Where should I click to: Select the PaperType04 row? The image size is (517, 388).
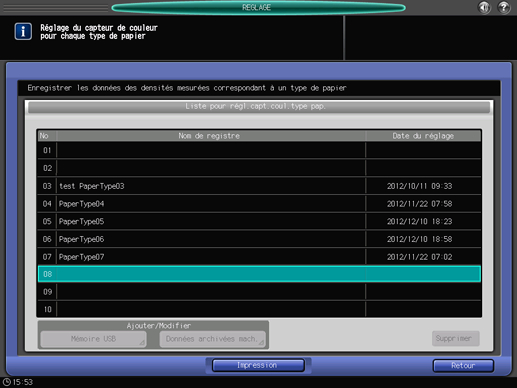[259, 204]
